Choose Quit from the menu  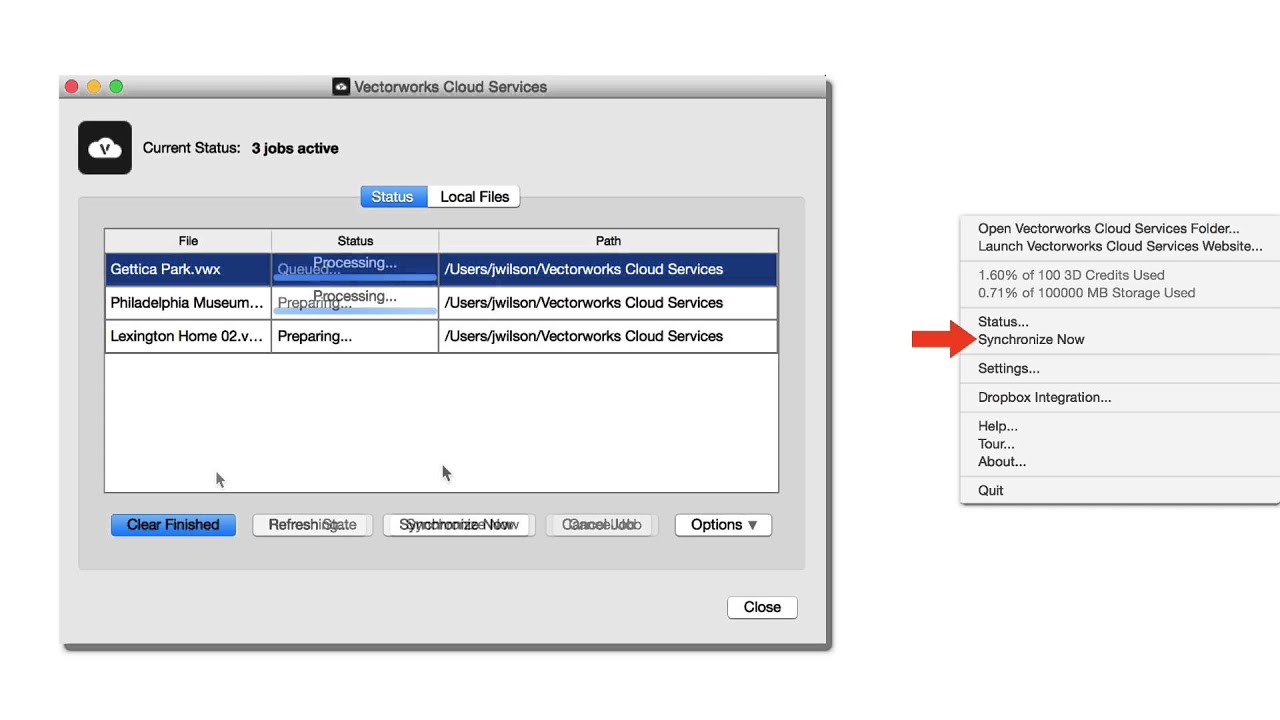990,491
